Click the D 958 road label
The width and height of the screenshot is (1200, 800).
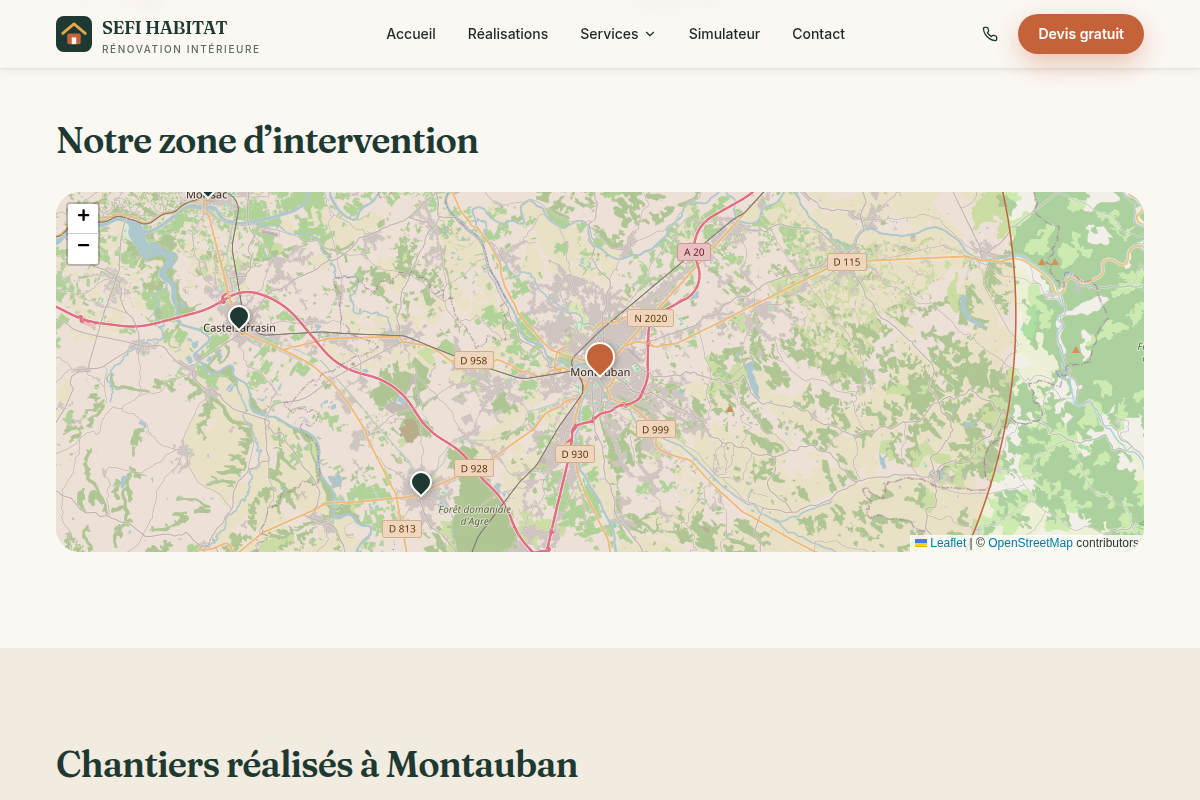pyautogui.click(x=474, y=360)
